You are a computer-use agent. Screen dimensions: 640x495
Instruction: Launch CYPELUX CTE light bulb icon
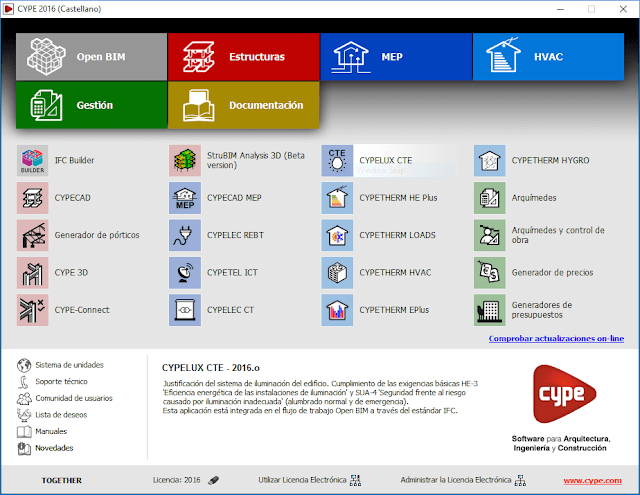[337, 160]
